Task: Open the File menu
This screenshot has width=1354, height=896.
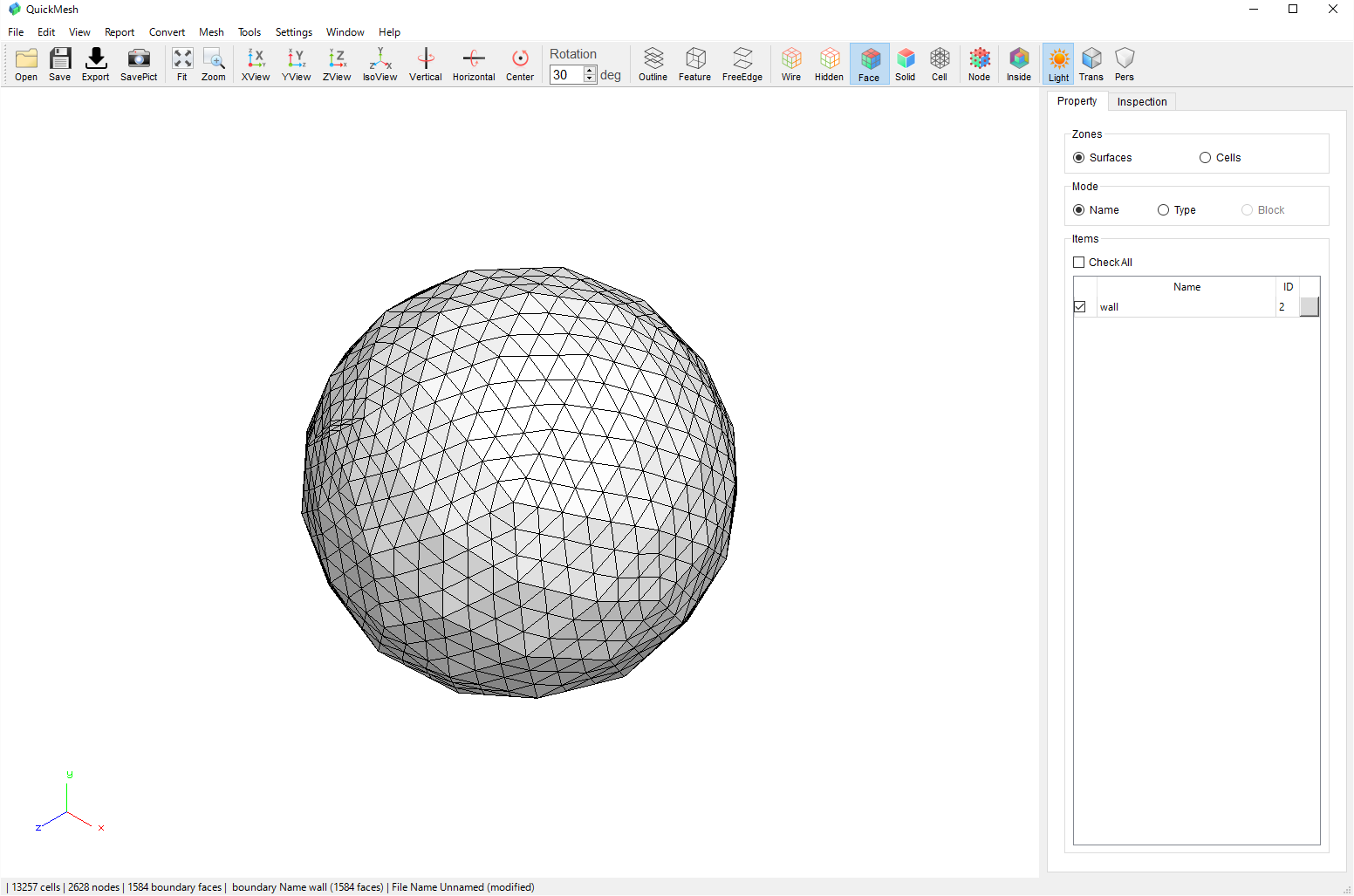Action: [16, 32]
